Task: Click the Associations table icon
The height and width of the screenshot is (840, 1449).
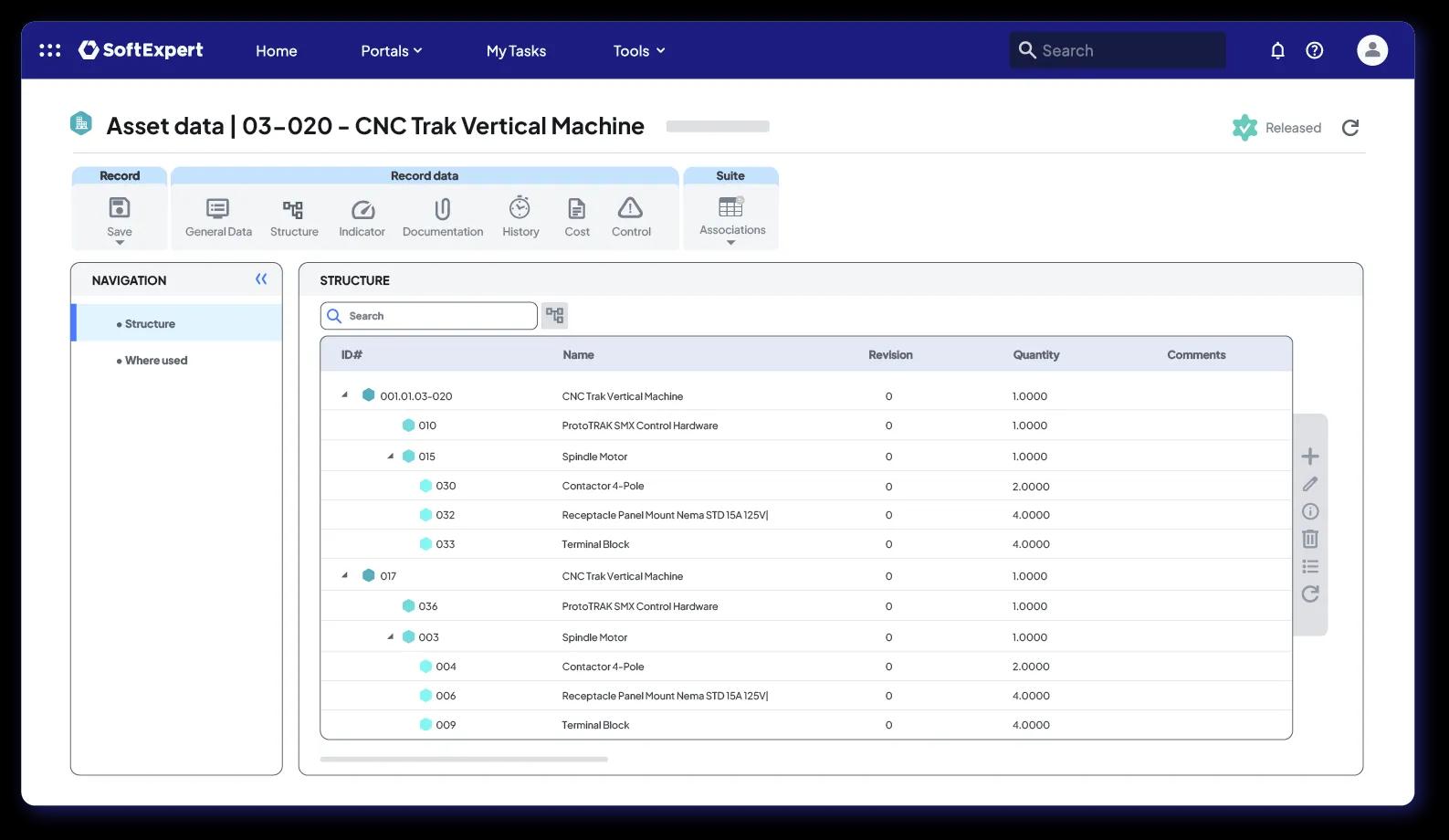Action: (x=731, y=206)
